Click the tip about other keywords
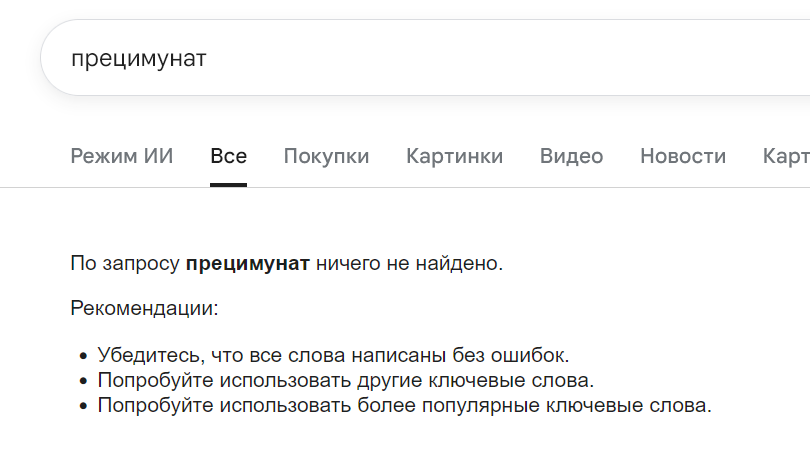 coord(346,380)
